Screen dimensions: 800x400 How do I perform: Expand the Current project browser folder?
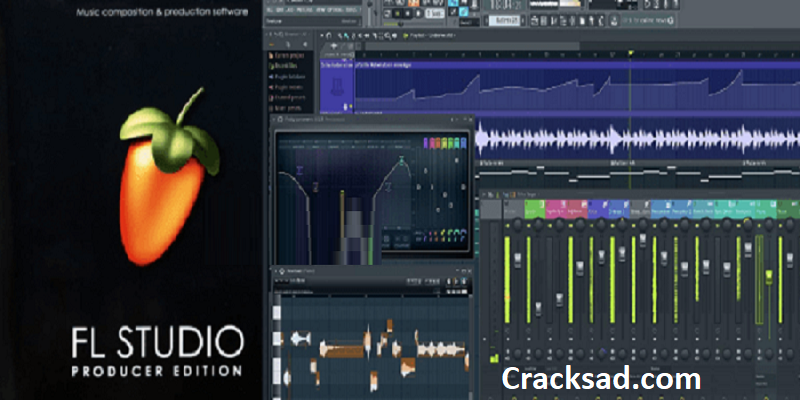pos(286,55)
